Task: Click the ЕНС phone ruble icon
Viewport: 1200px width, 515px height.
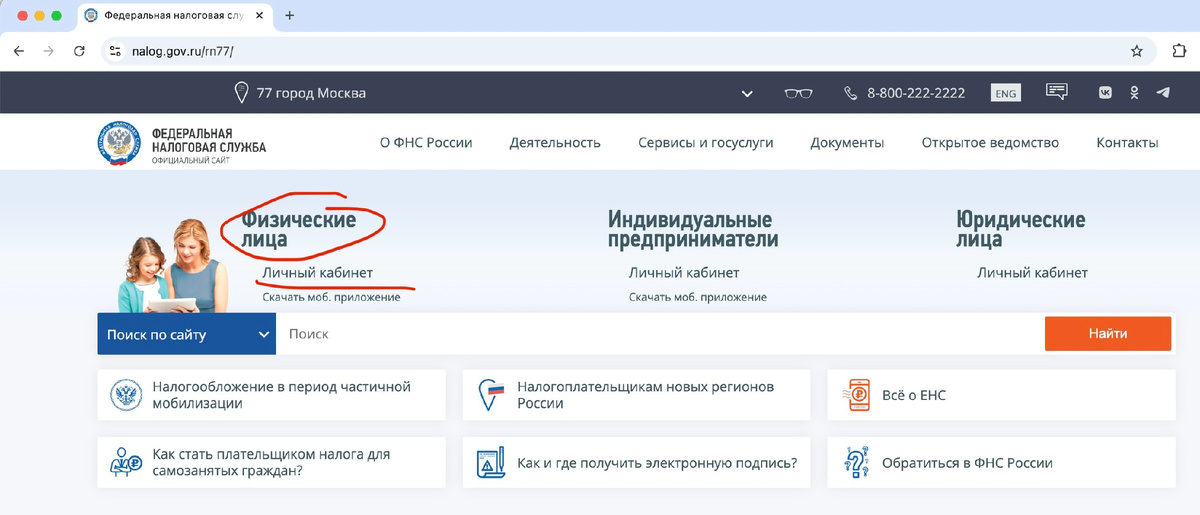Action: 855,395
